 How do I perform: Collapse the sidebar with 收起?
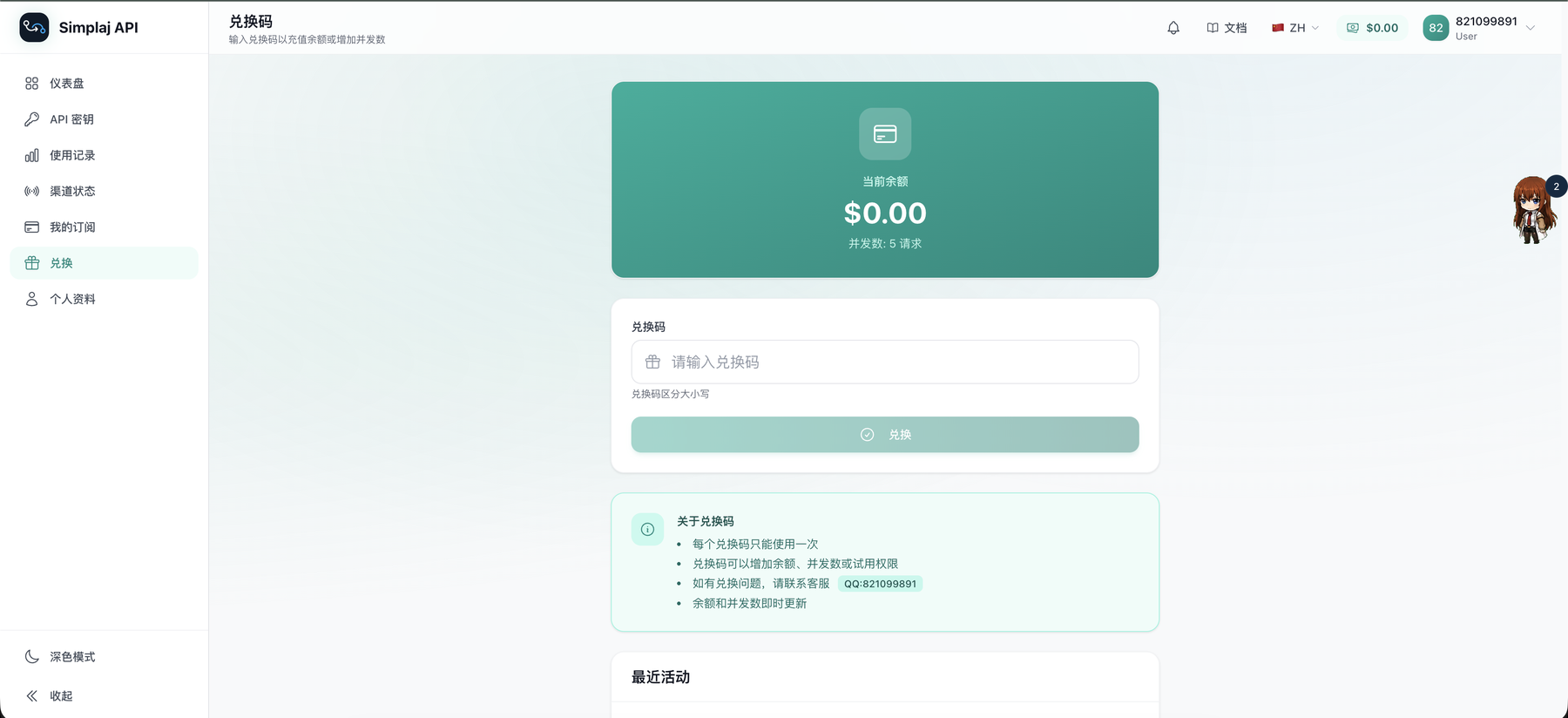[104, 696]
